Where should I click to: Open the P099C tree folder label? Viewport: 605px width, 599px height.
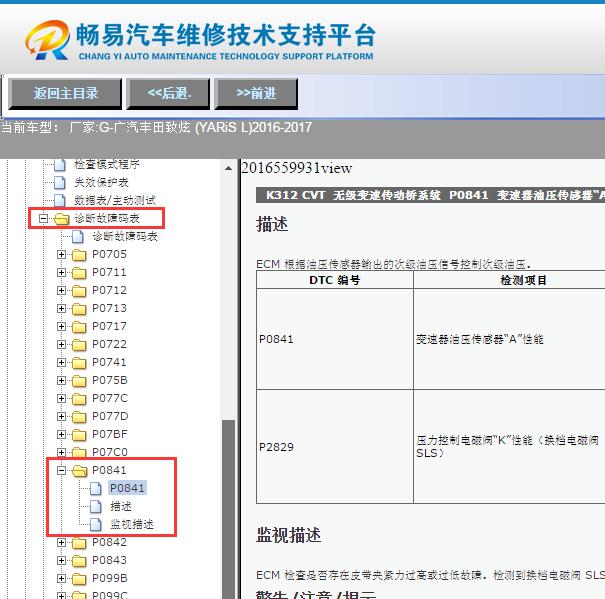(110, 595)
